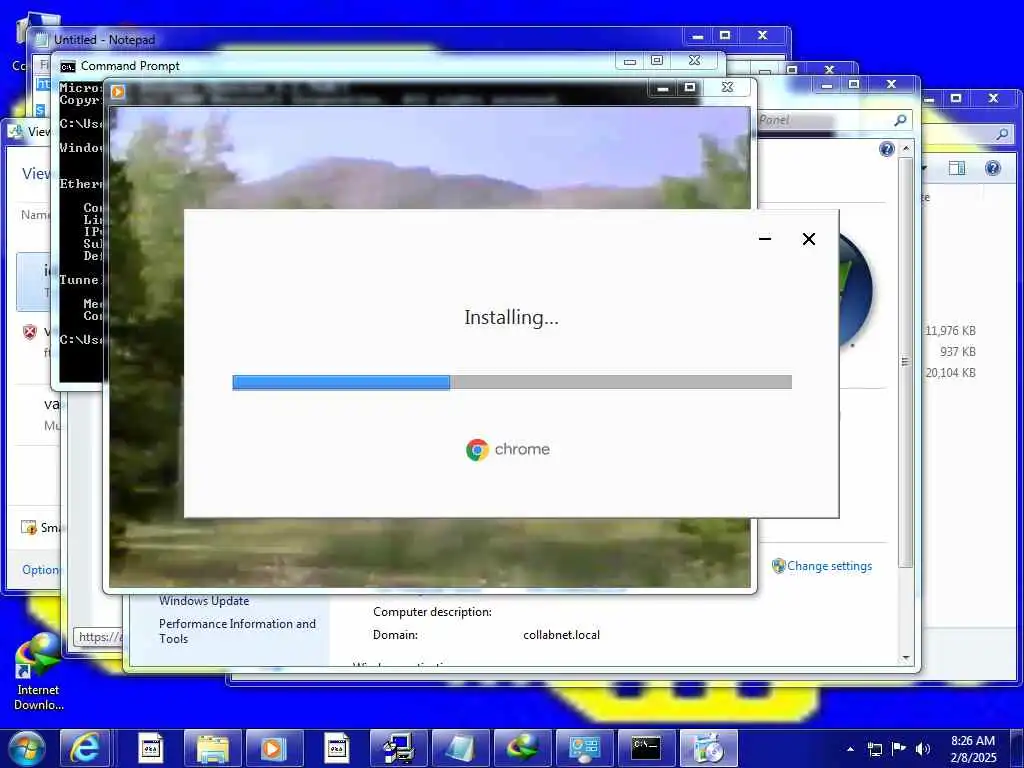Switch to Command Prompt taskbar icon
This screenshot has width=1024, height=768.
[x=647, y=748]
